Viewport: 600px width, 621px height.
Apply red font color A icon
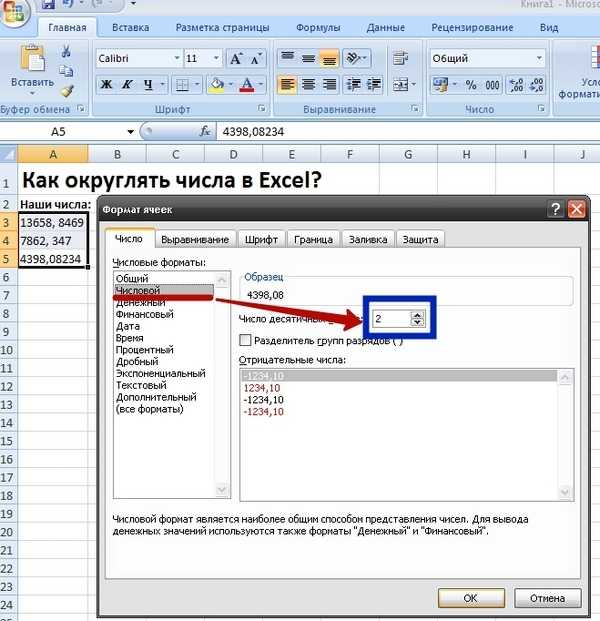pyautogui.click(x=247, y=85)
